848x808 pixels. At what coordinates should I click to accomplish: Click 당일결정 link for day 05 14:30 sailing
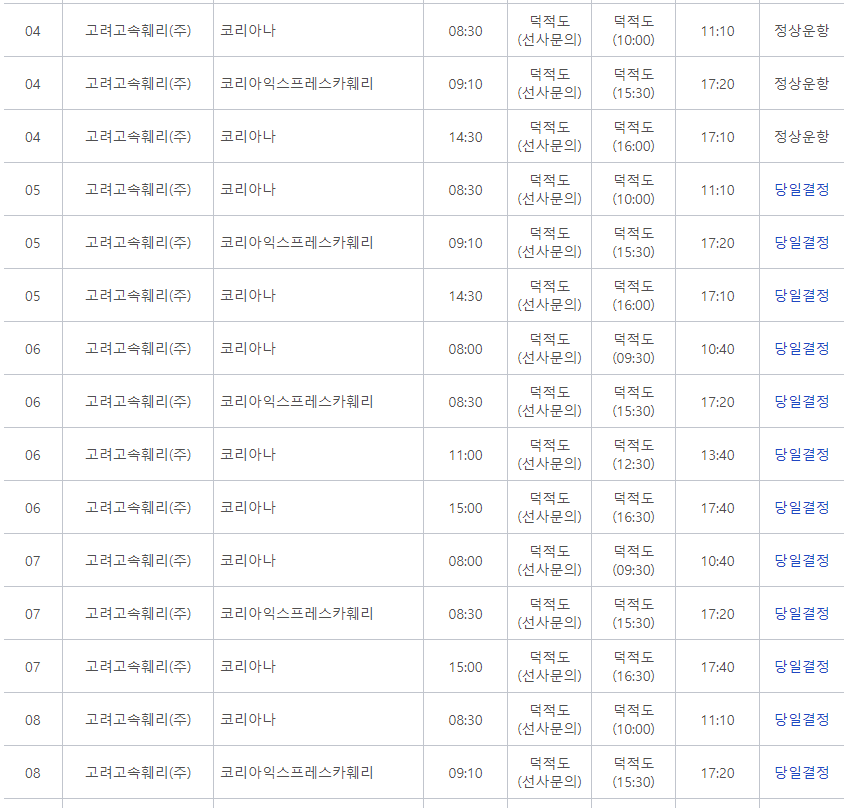[801, 296]
